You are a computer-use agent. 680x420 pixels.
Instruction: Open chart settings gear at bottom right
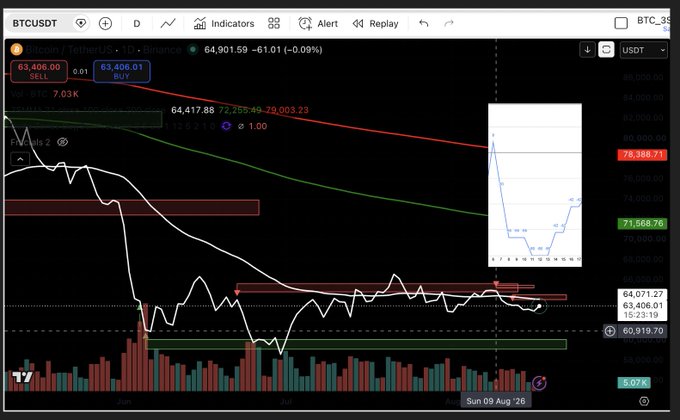[644, 401]
